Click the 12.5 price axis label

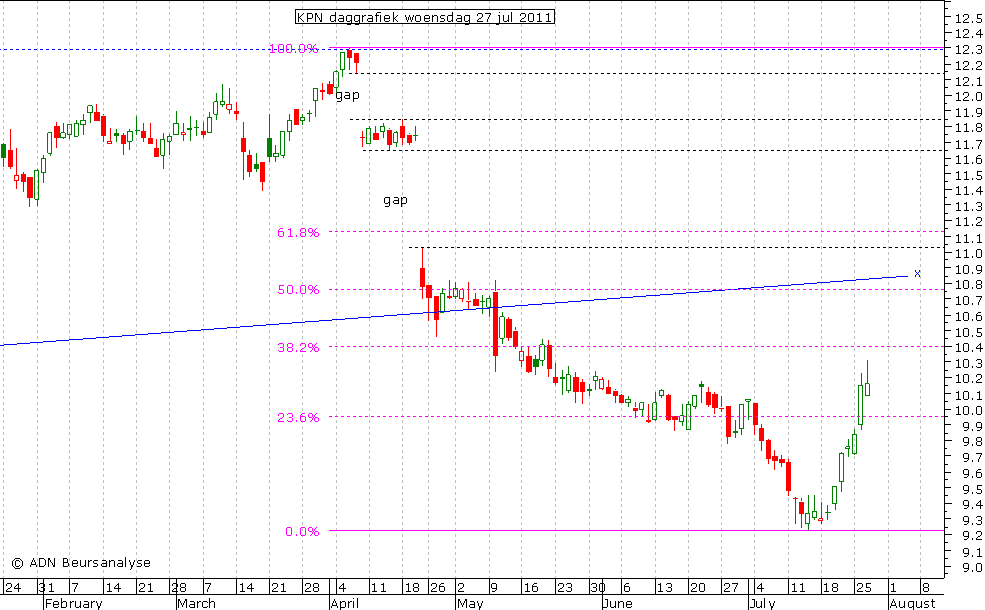pos(969,18)
